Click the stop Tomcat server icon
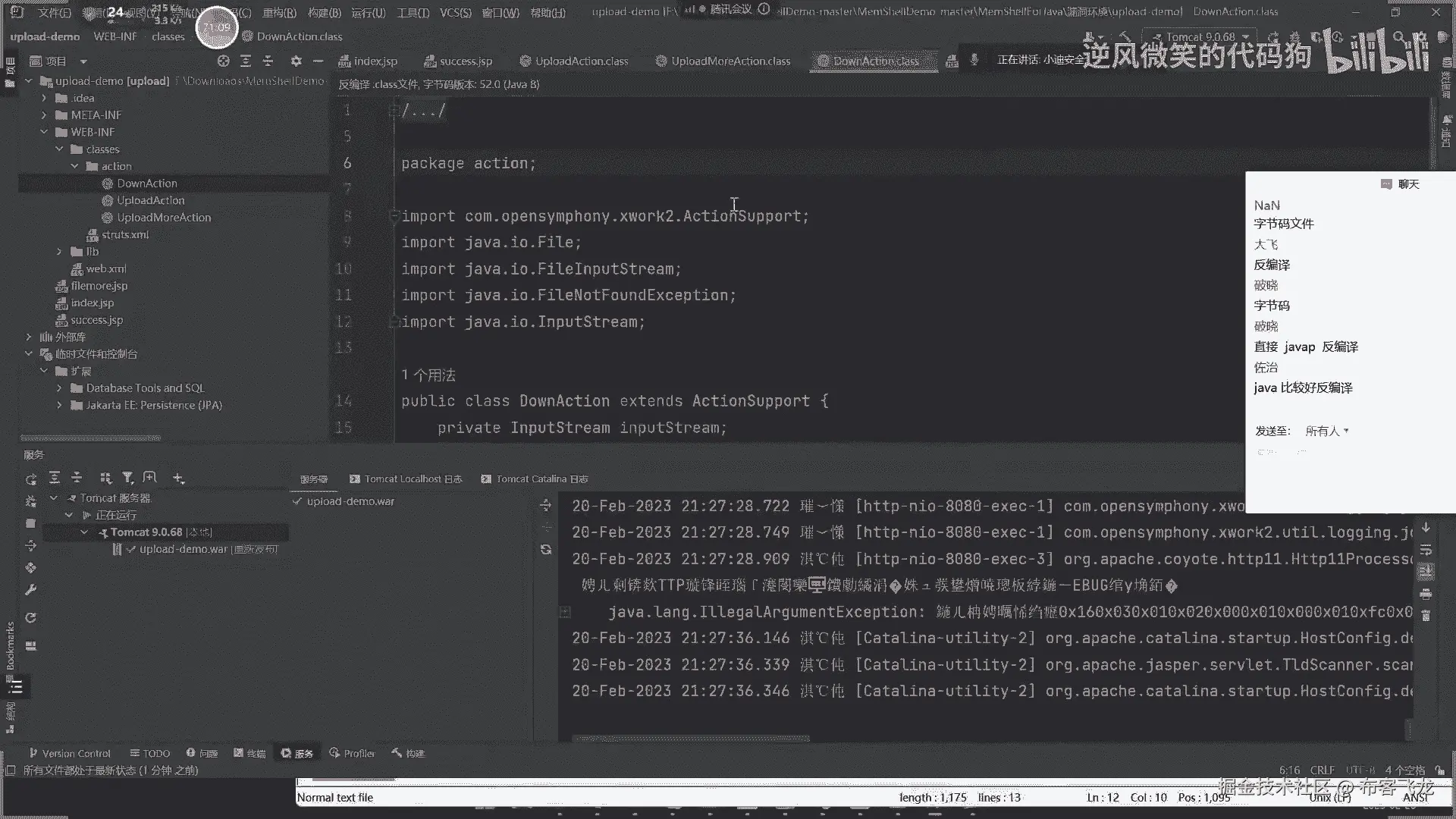Viewport: 1456px width, 819px height. [30, 523]
